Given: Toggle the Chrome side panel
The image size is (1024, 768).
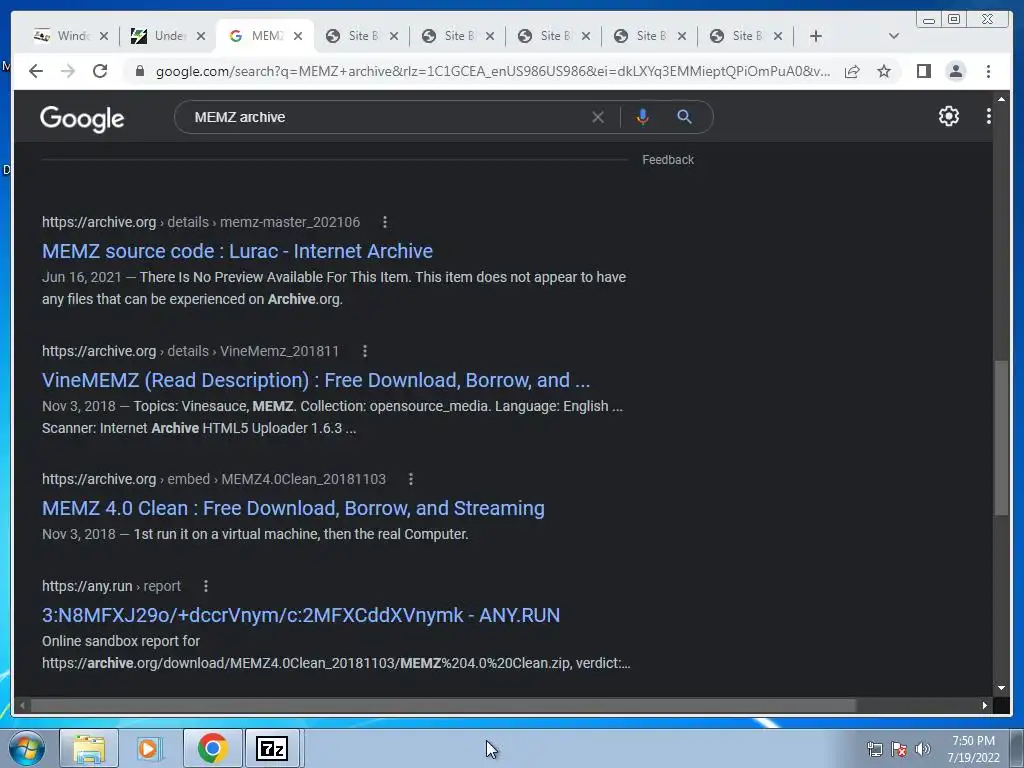Looking at the screenshot, I should point(923,71).
